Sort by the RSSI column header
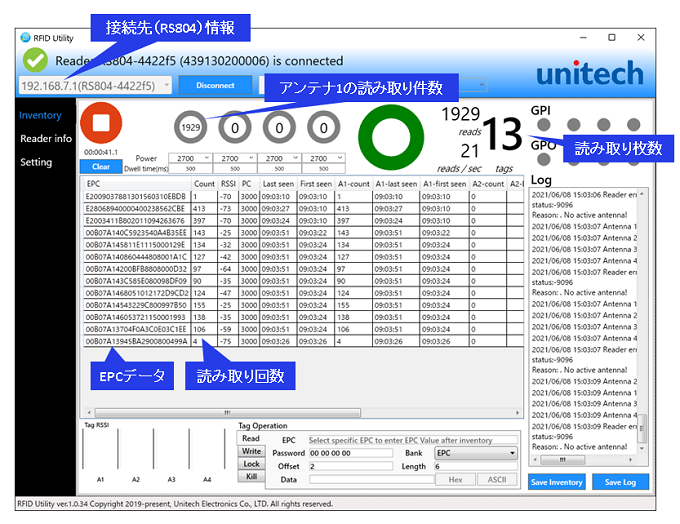680x524 pixels. [x=228, y=184]
